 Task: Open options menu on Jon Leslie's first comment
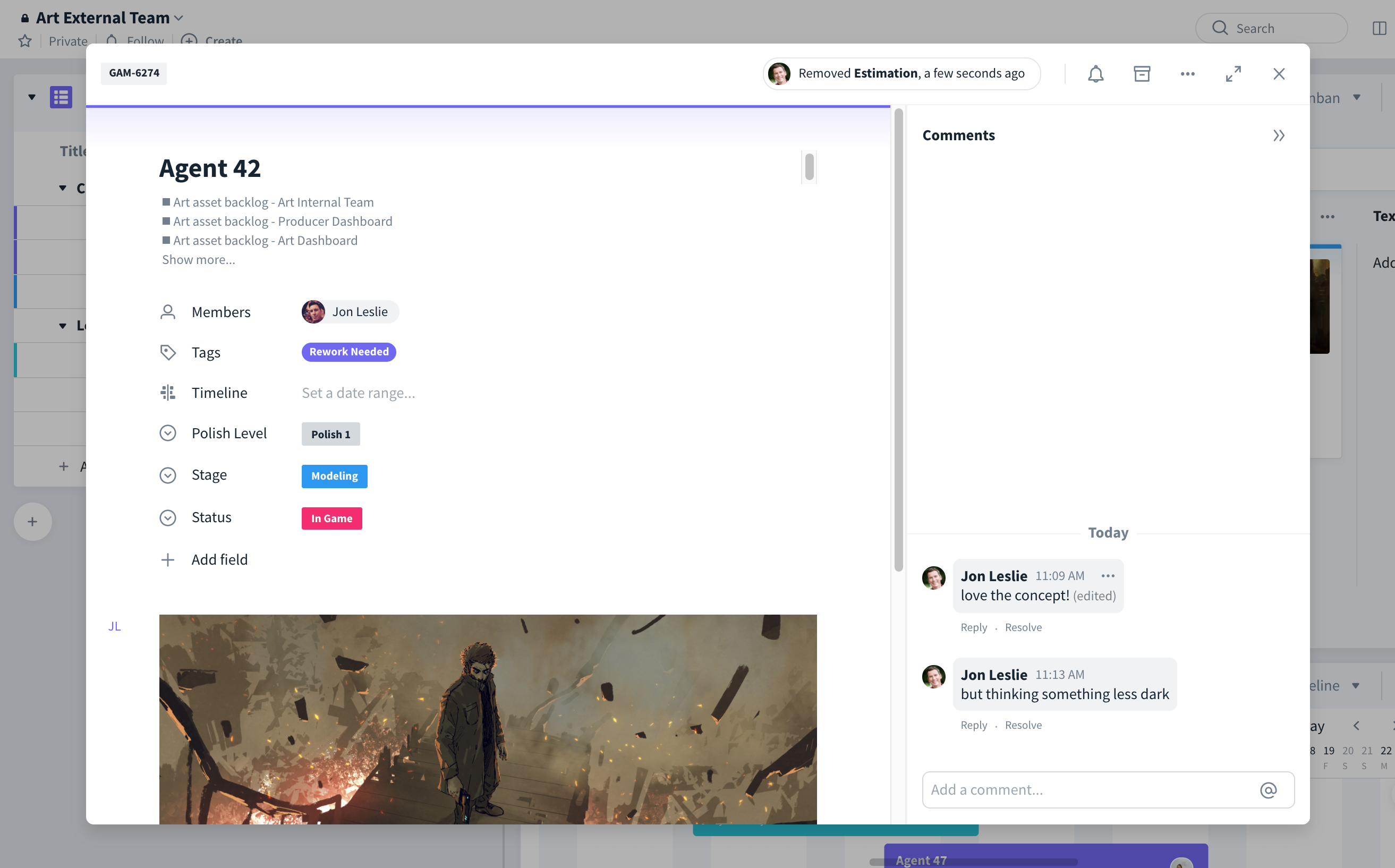coord(1108,575)
